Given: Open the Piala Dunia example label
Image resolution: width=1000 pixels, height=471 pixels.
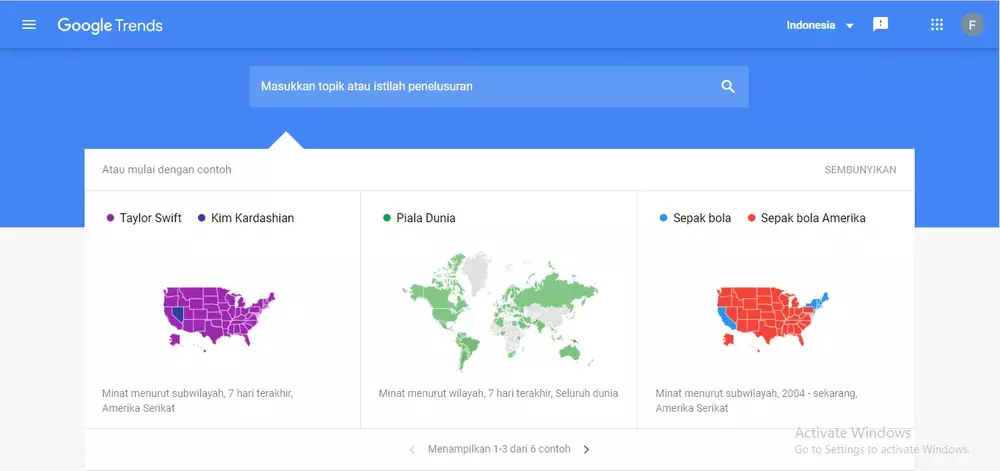Looking at the screenshot, I should 426,218.
